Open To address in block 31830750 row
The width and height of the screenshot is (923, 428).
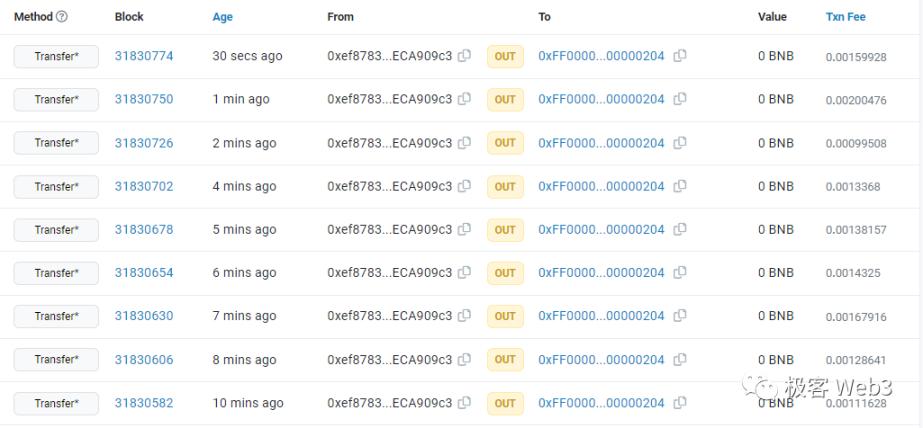[x=601, y=99]
